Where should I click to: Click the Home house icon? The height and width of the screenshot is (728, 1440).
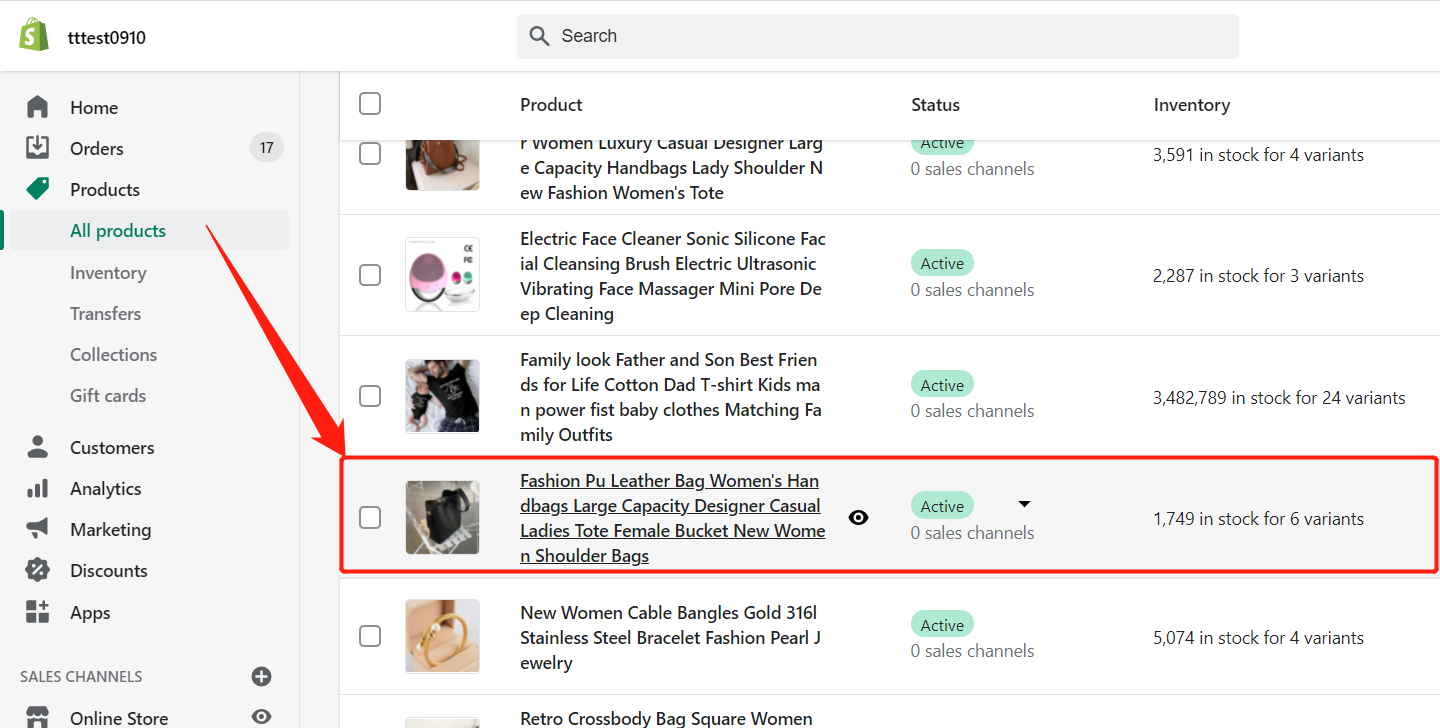(x=37, y=106)
